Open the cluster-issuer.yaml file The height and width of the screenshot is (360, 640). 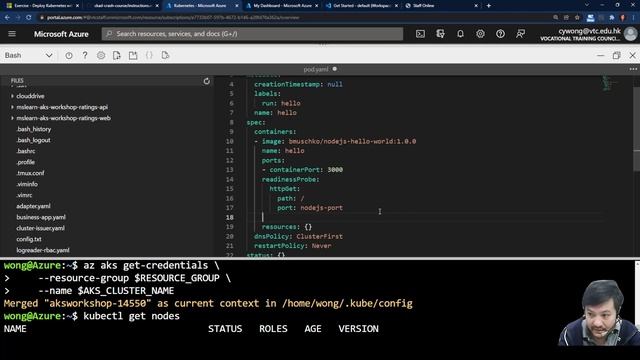pyautogui.click(x=40, y=229)
